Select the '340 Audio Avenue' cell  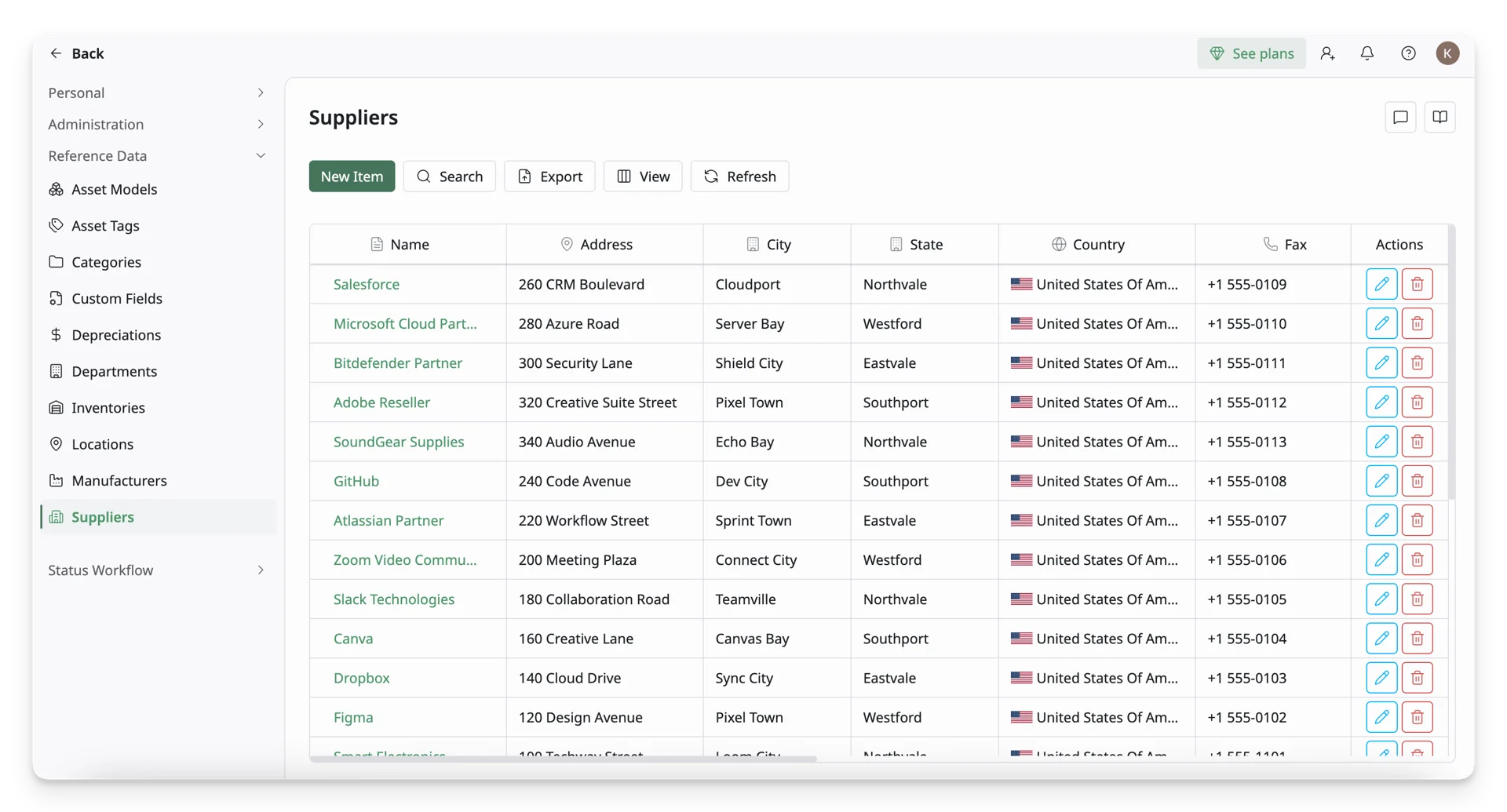click(x=604, y=442)
